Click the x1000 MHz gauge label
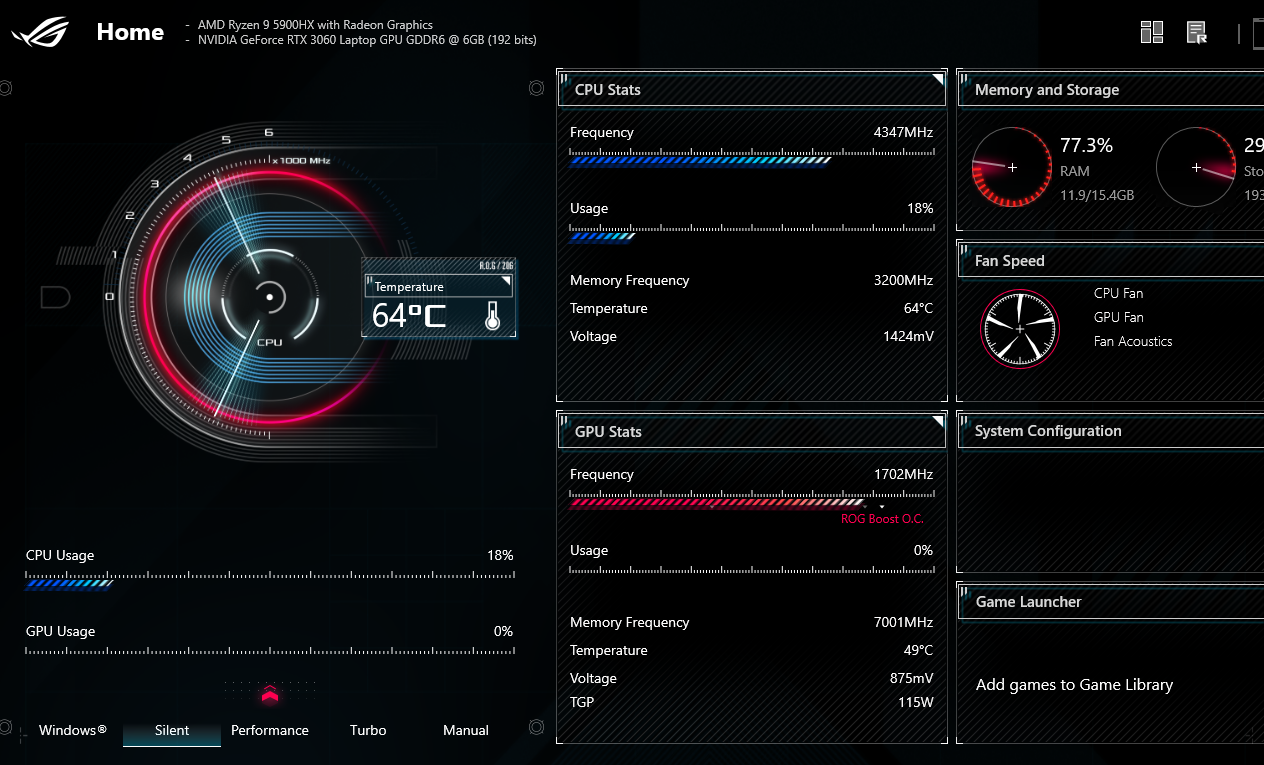The image size is (1264, 765). click(301, 160)
